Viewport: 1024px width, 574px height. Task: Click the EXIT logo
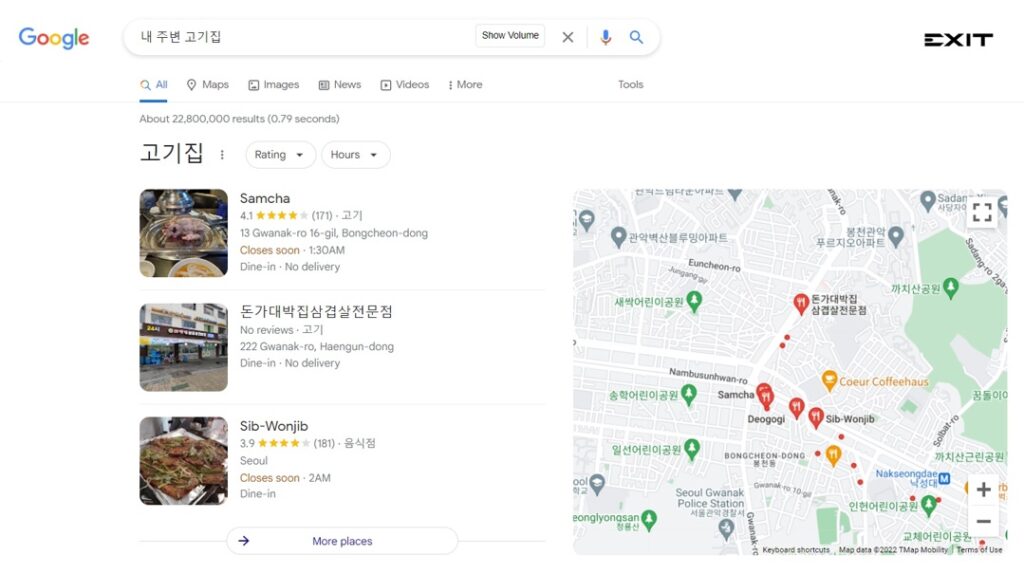pyautogui.click(x=958, y=40)
